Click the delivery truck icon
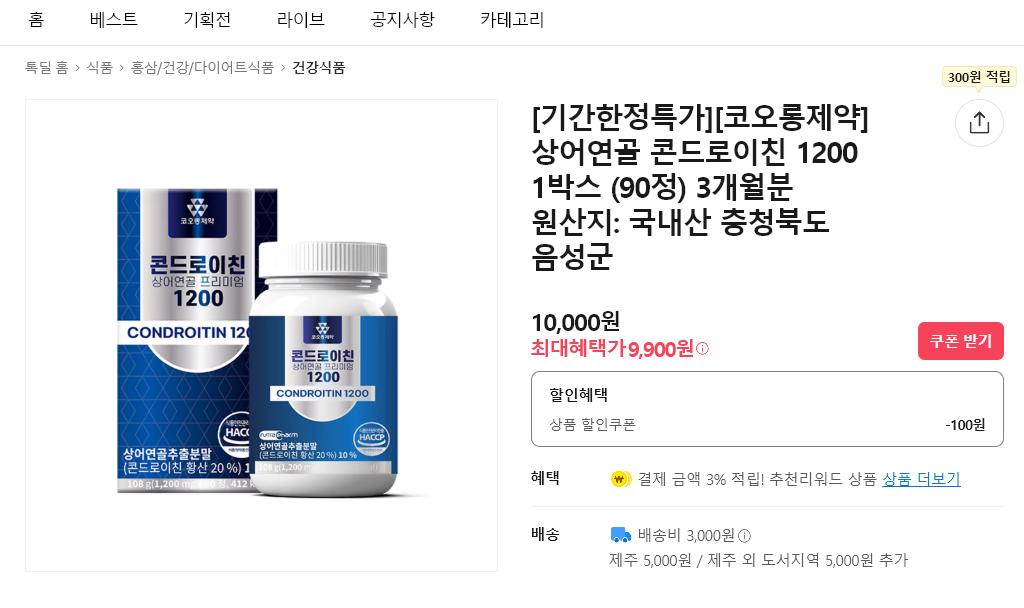The width and height of the screenshot is (1024, 608). (x=620, y=536)
